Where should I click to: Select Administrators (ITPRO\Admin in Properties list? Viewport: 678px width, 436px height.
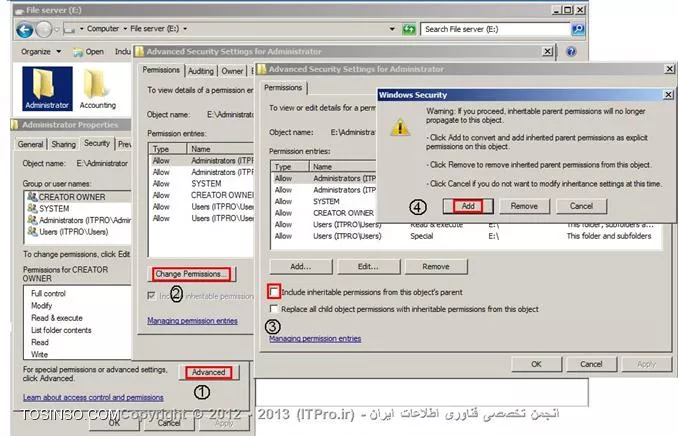[77, 220]
